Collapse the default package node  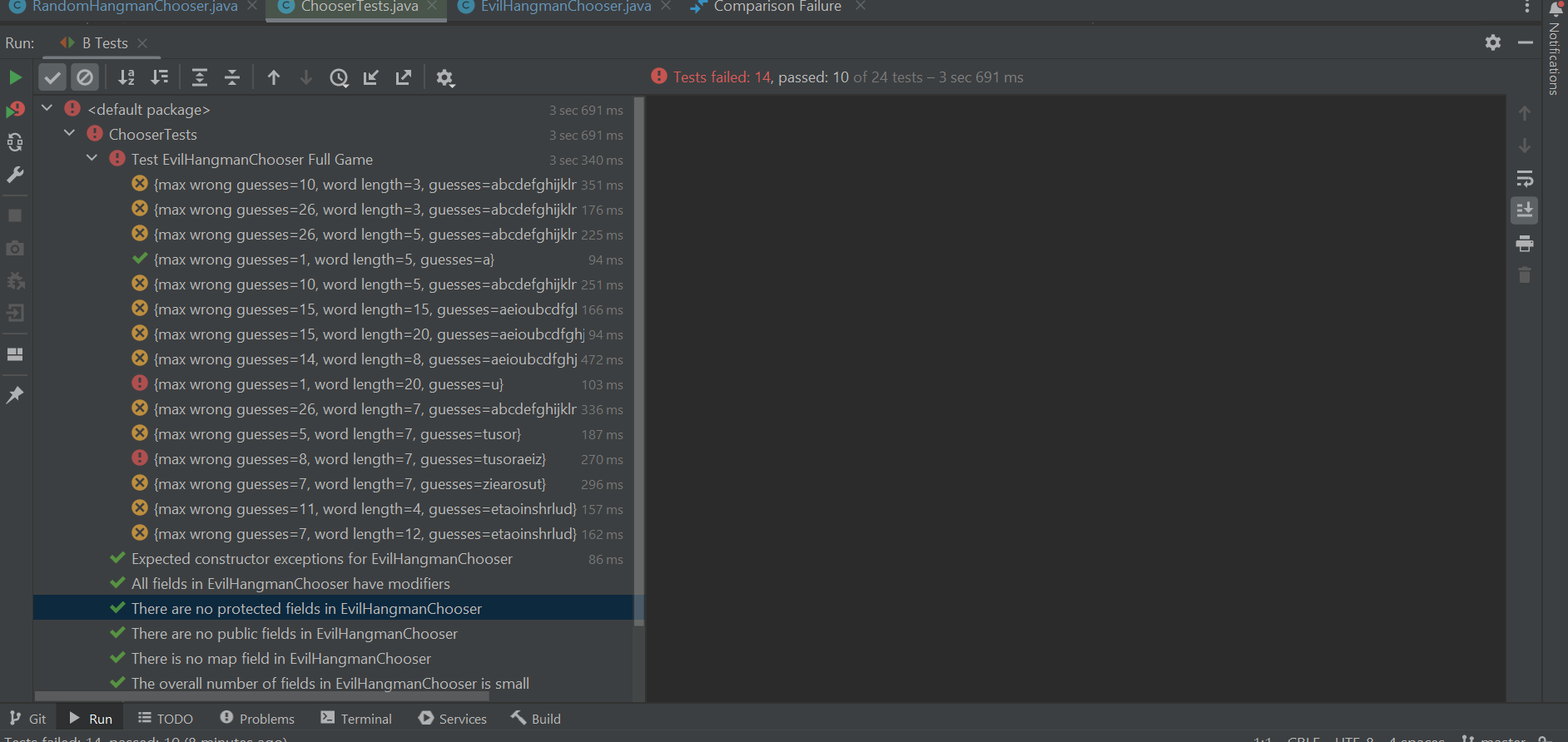[x=47, y=109]
